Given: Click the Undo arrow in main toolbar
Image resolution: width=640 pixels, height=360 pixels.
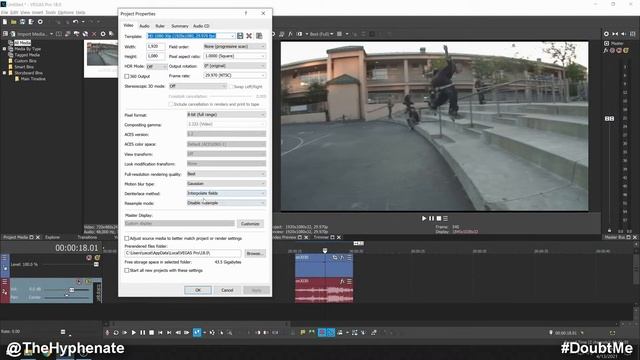Looking at the screenshot, I should tap(75, 22).
